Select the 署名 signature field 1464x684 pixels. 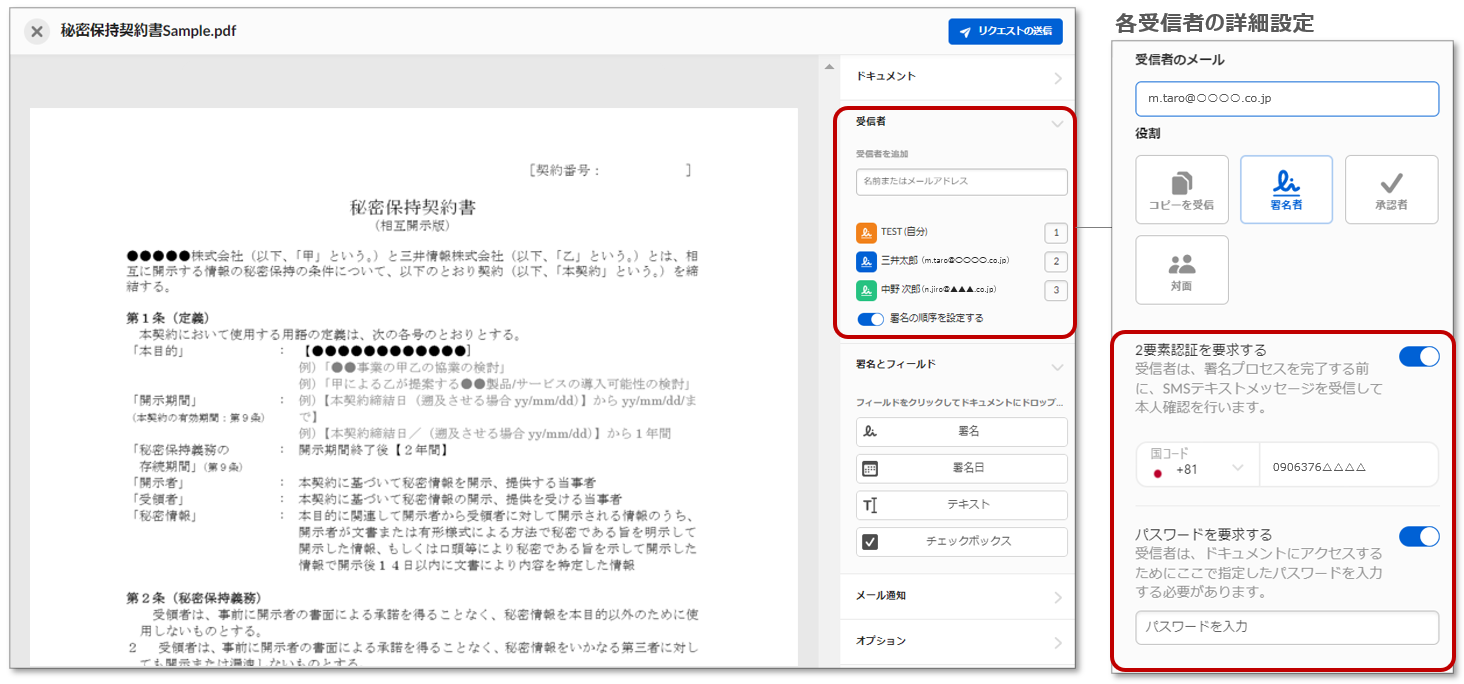coord(961,432)
